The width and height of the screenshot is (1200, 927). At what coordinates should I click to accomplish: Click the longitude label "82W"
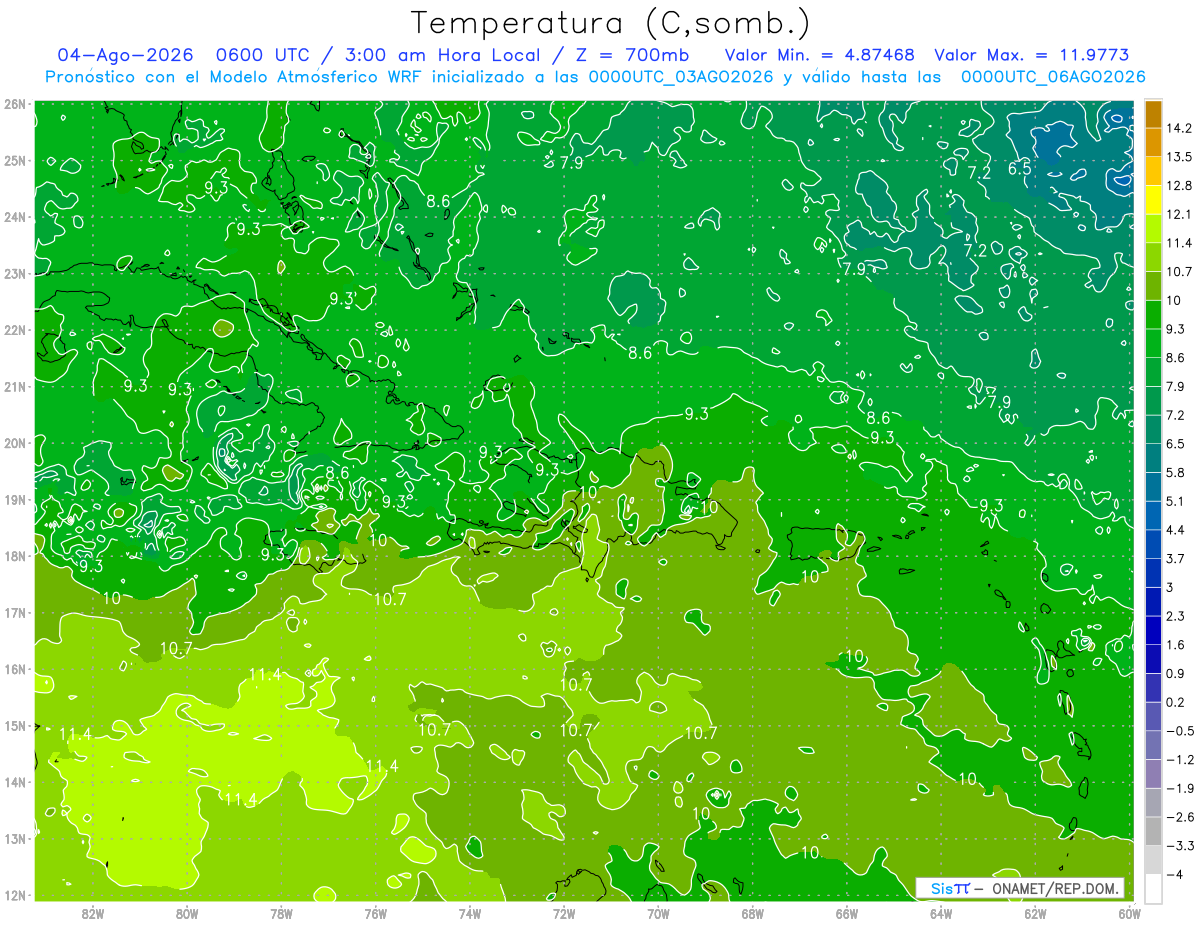point(93,913)
